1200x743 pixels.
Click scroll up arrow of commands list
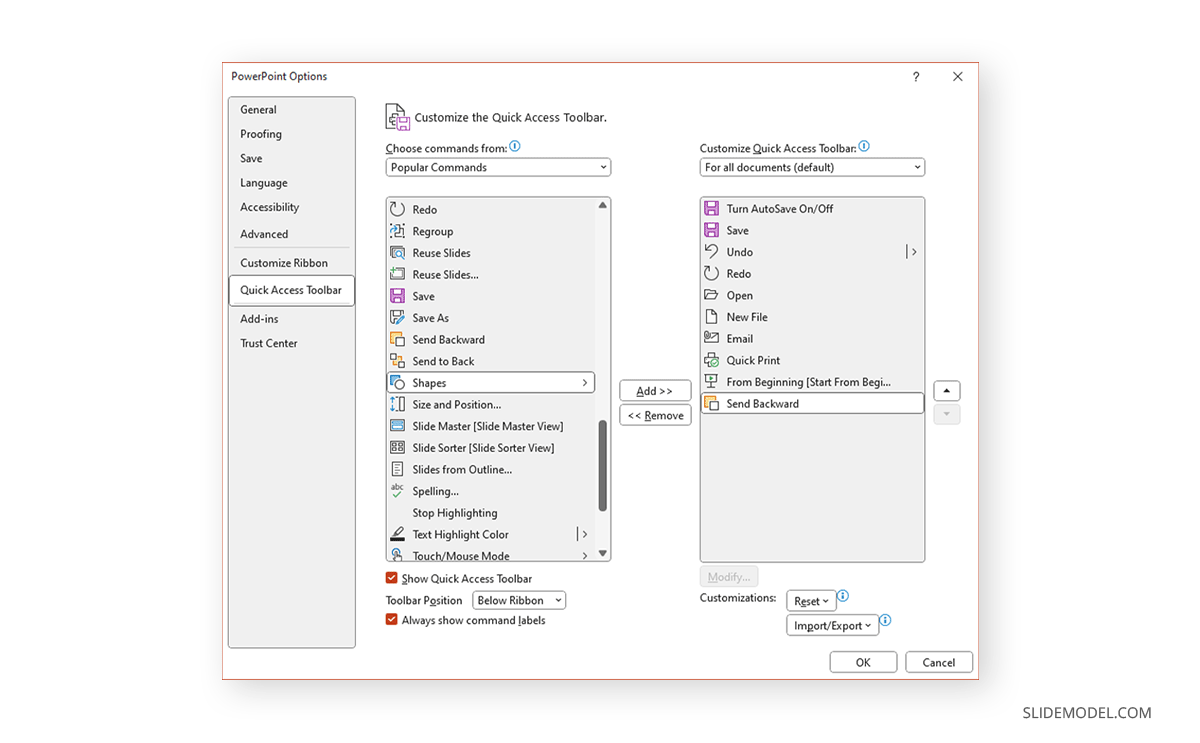pyautogui.click(x=603, y=205)
